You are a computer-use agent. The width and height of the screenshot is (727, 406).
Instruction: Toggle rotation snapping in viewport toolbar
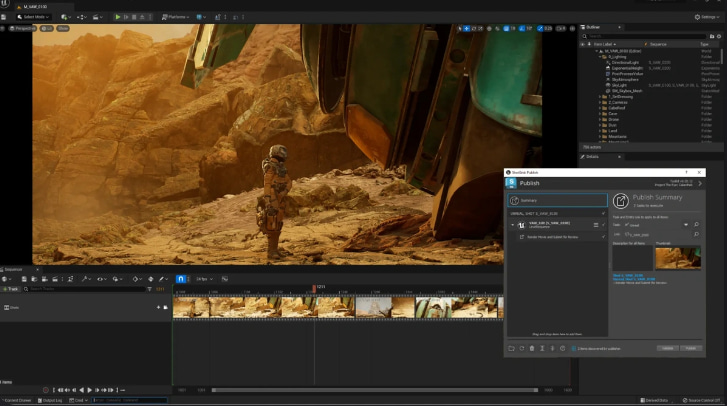coord(522,28)
